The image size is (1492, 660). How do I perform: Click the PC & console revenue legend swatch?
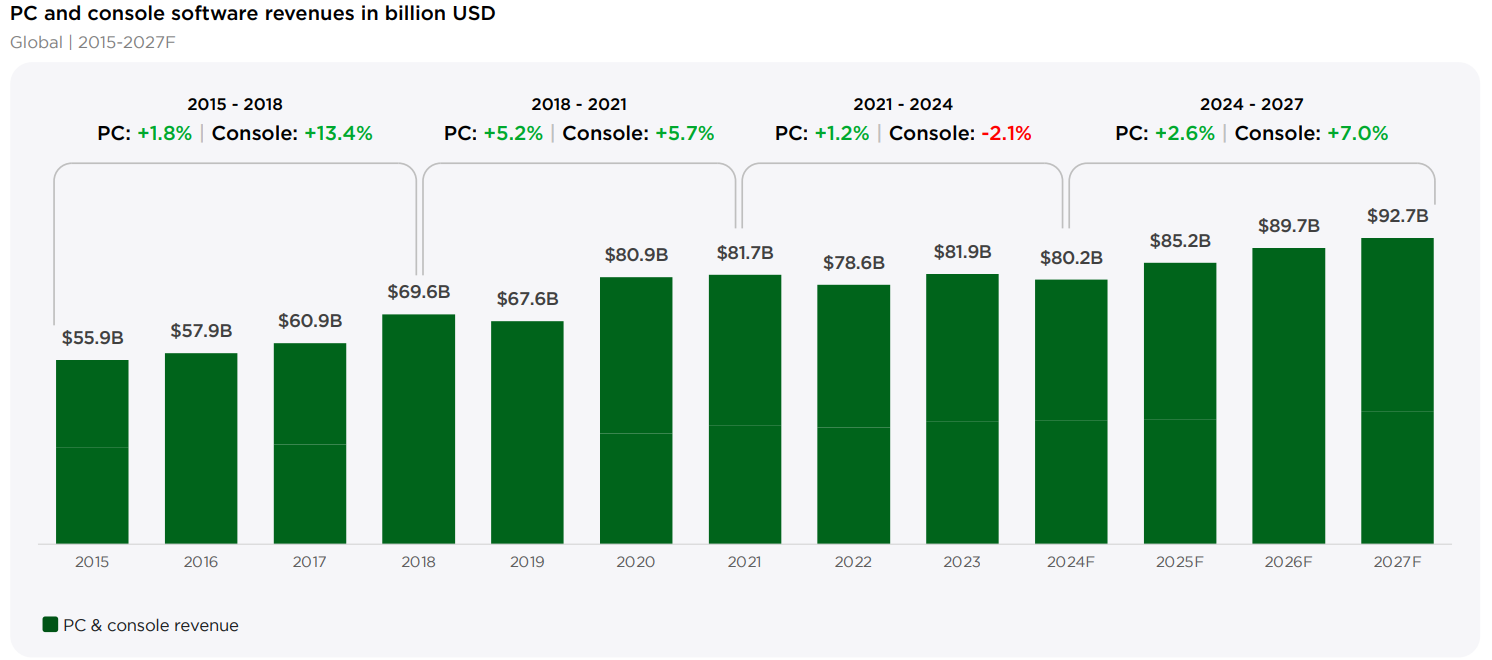coord(50,625)
